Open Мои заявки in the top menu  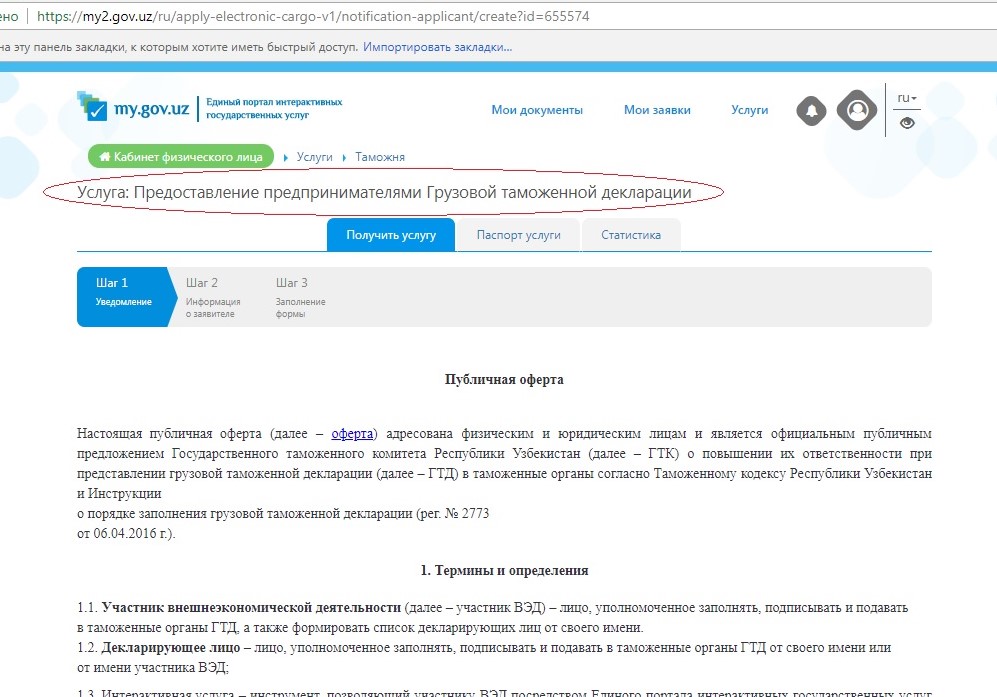coord(657,110)
